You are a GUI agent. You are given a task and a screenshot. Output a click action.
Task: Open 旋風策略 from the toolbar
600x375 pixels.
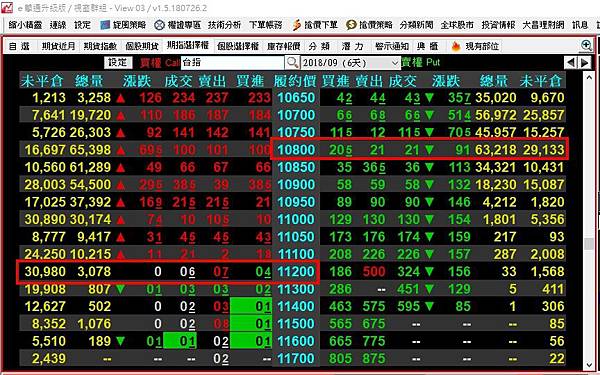[123, 25]
